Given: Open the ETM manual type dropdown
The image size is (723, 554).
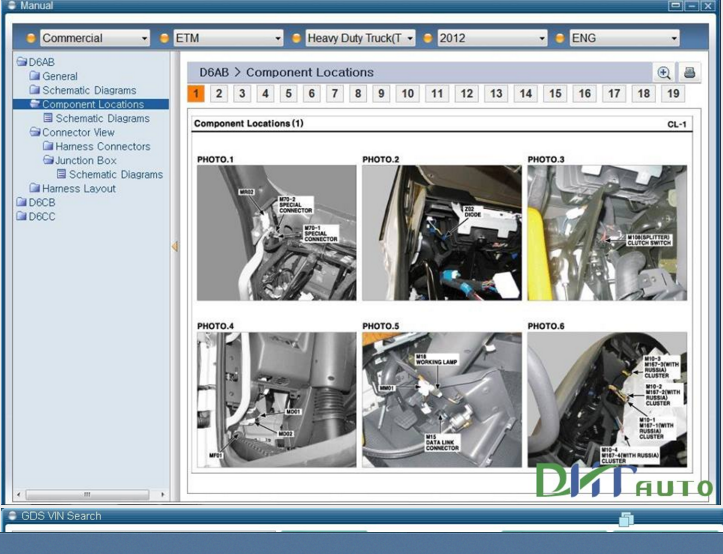Looking at the screenshot, I should [228, 38].
